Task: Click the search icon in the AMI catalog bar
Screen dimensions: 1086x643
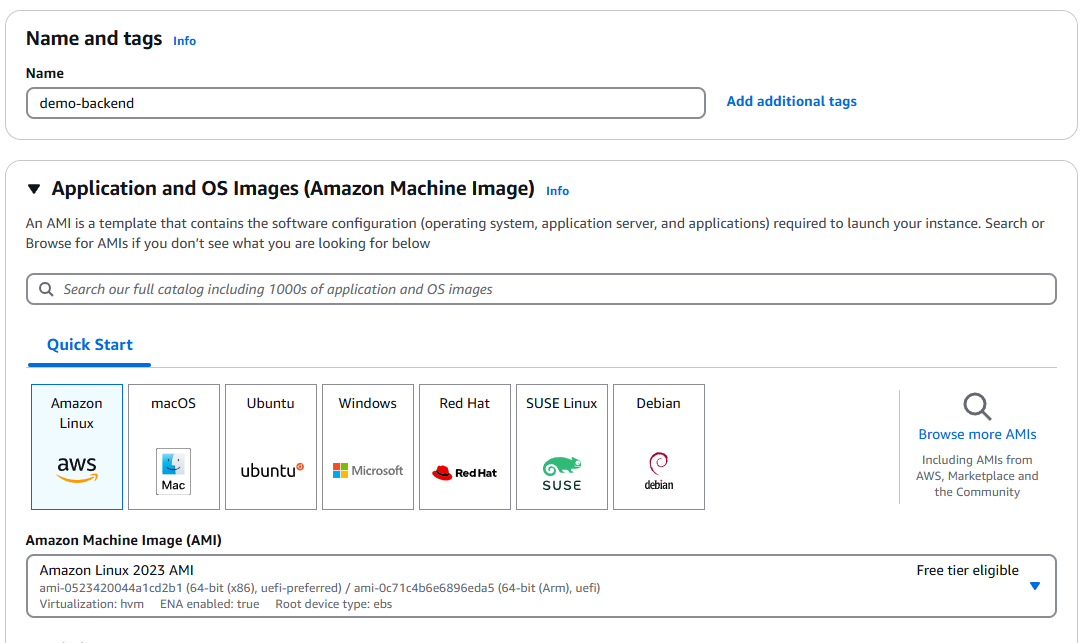Action: pos(46,289)
